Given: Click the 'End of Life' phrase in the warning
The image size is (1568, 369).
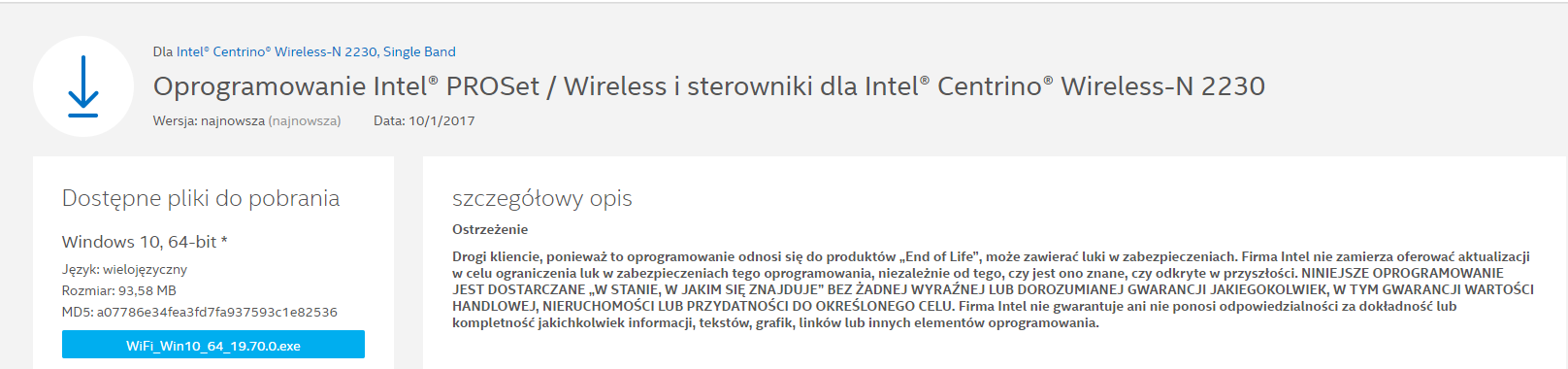Looking at the screenshot, I should coord(941,256).
